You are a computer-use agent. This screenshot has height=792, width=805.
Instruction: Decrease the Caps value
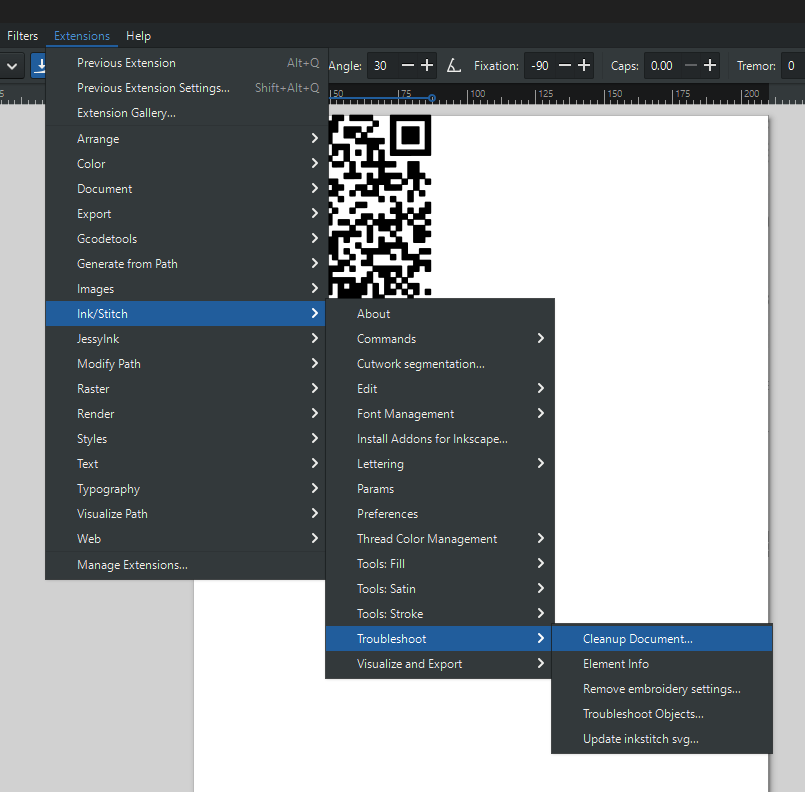click(x=691, y=66)
